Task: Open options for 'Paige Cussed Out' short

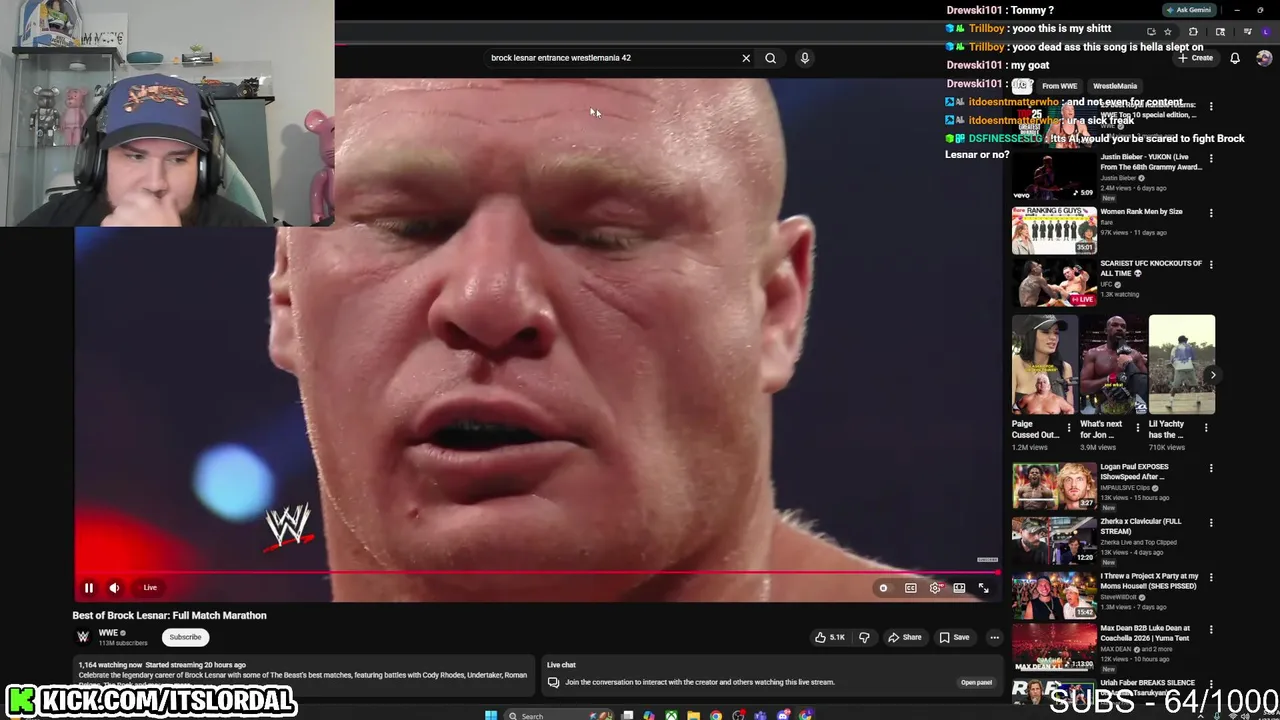Action: 1069,428
